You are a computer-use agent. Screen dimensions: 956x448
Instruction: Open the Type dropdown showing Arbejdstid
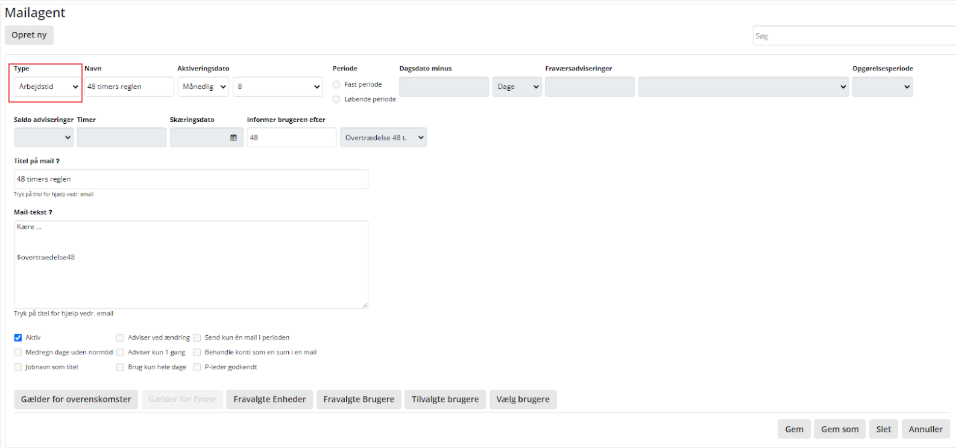pos(47,87)
